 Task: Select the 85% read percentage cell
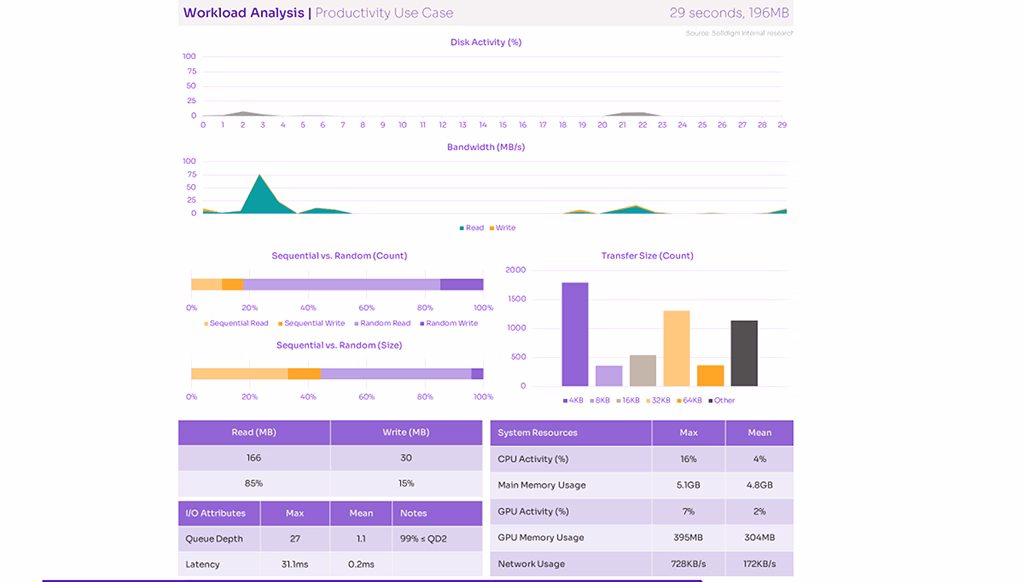254,483
